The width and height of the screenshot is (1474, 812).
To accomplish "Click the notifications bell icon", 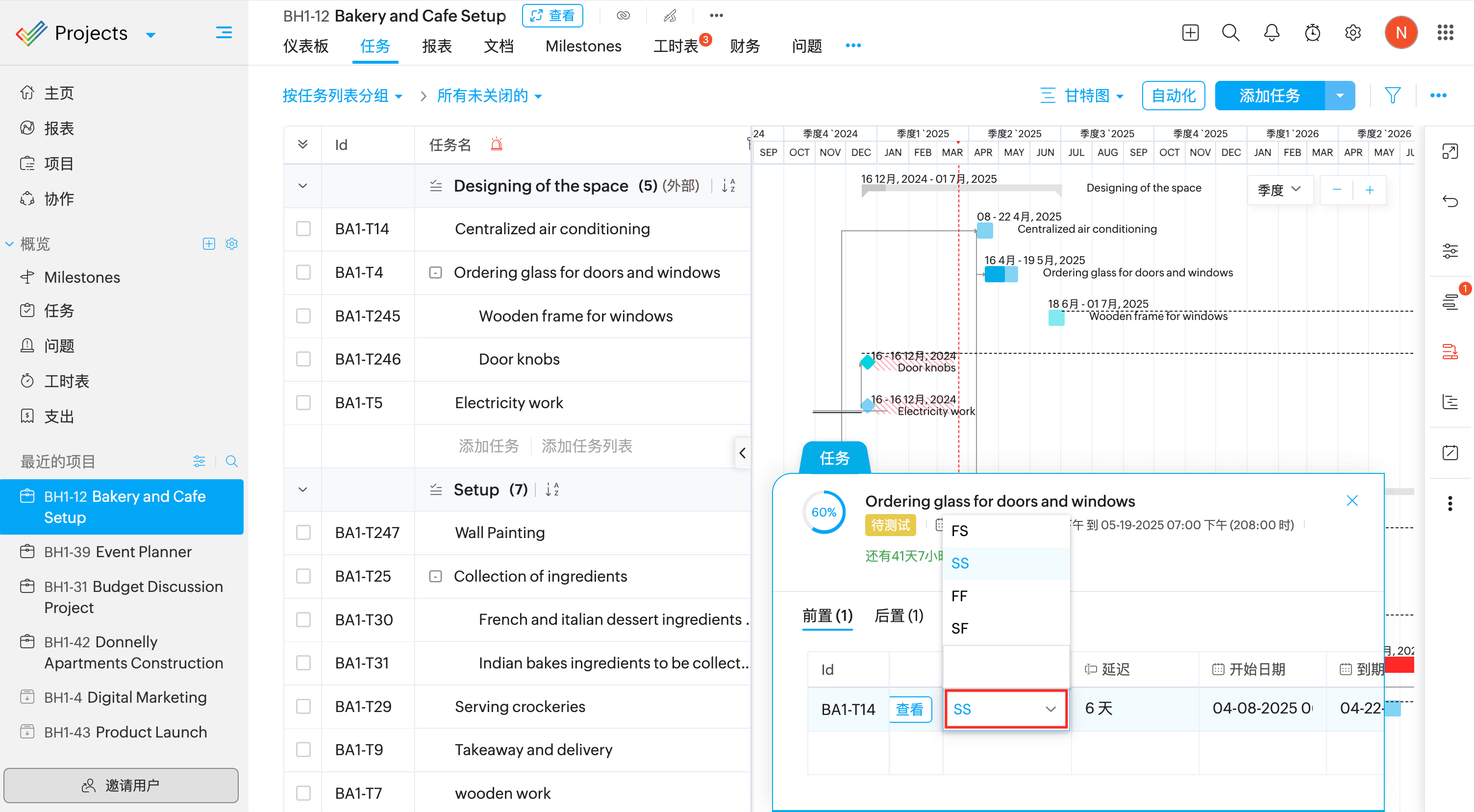I will [x=1272, y=33].
